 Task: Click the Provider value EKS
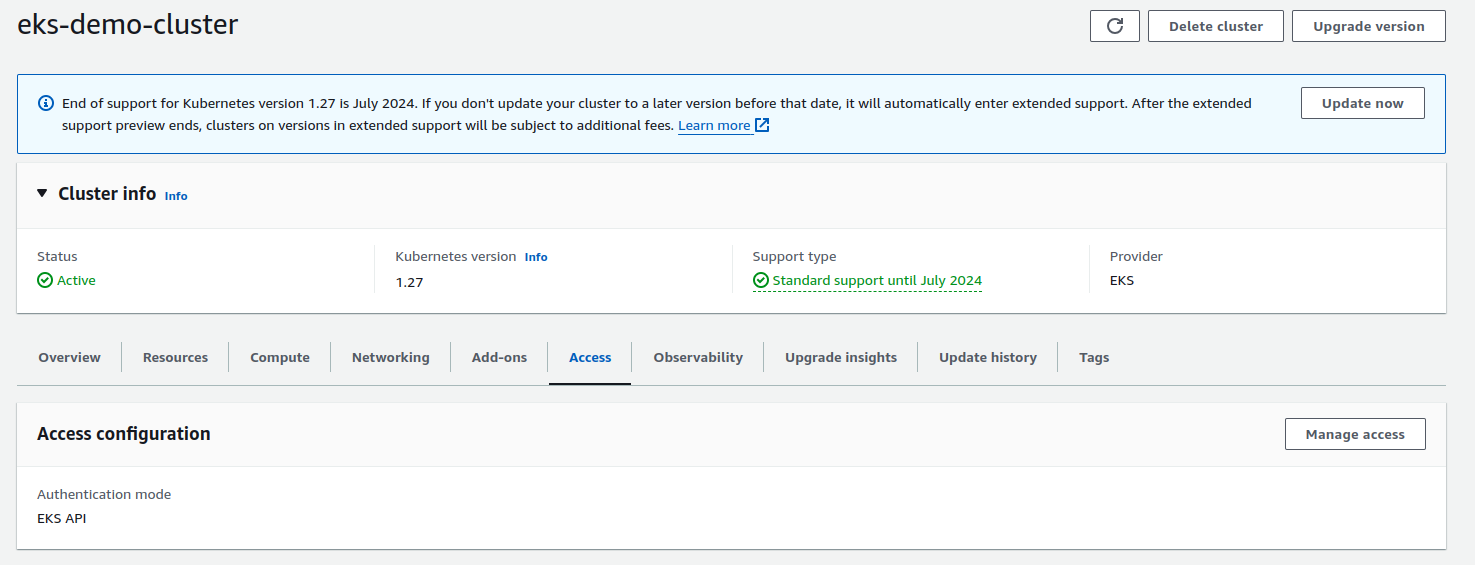click(x=1122, y=281)
